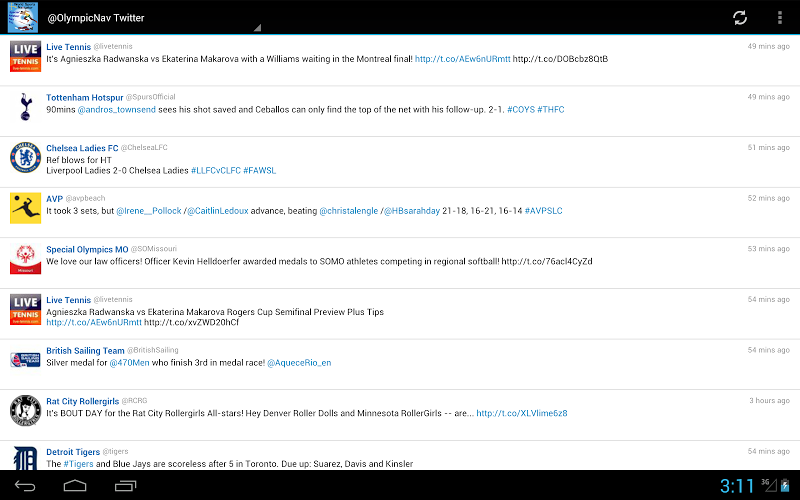Open the Special Olympics MO avatar
Screen dimensions: 800x500
click(25, 259)
